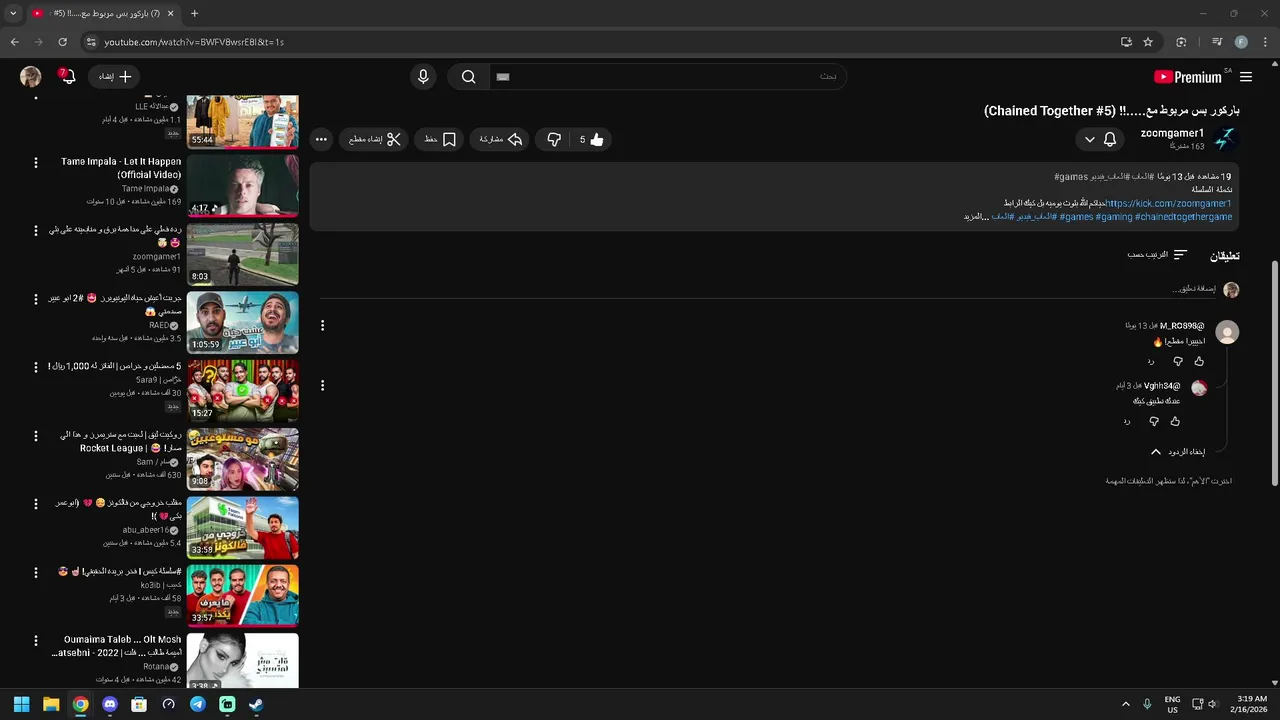The height and width of the screenshot is (720, 1280).
Task: Like the M_RO898 comment
Action: pyautogui.click(x=1199, y=361)
